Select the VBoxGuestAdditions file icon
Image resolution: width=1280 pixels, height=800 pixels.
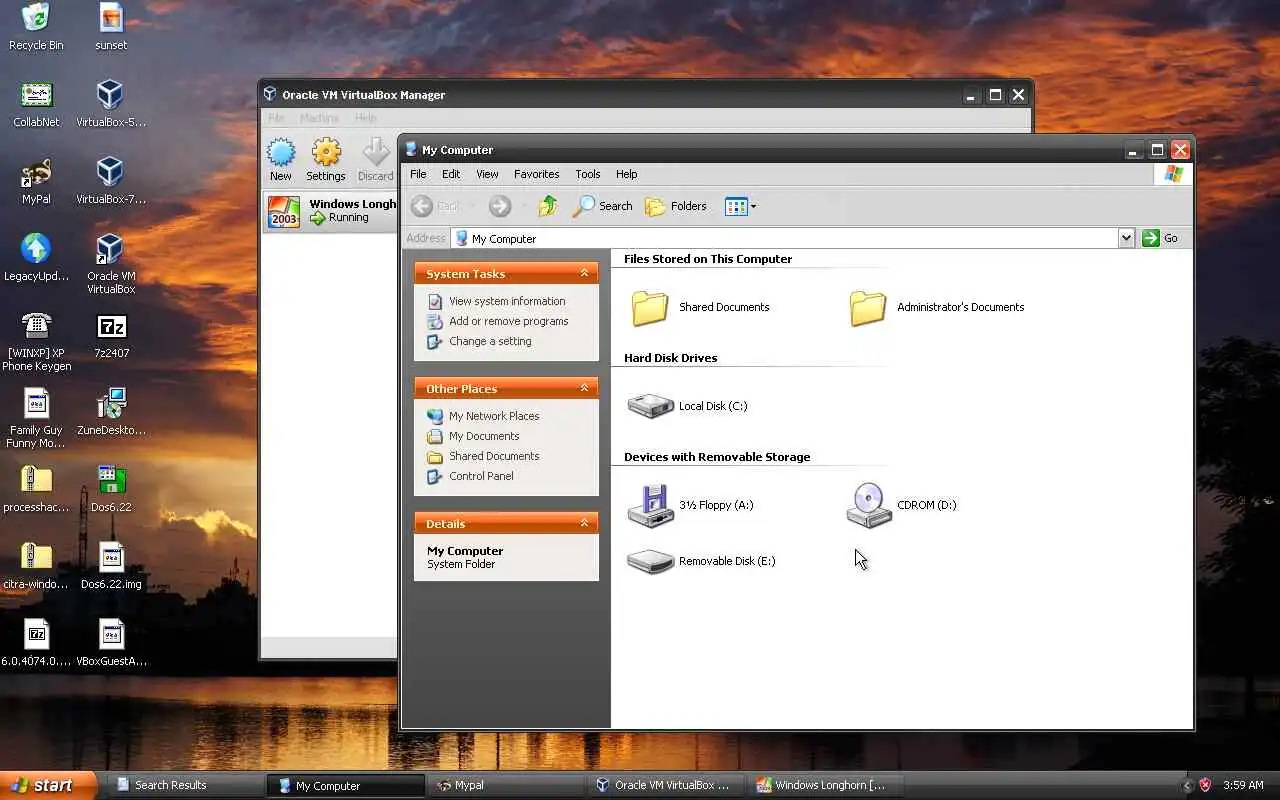[x=111, y=643]
